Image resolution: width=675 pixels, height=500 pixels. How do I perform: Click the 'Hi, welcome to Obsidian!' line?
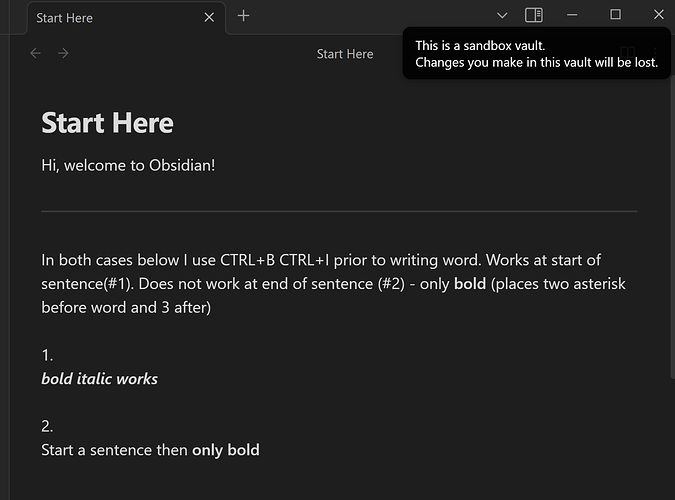(x=128, y=164)
